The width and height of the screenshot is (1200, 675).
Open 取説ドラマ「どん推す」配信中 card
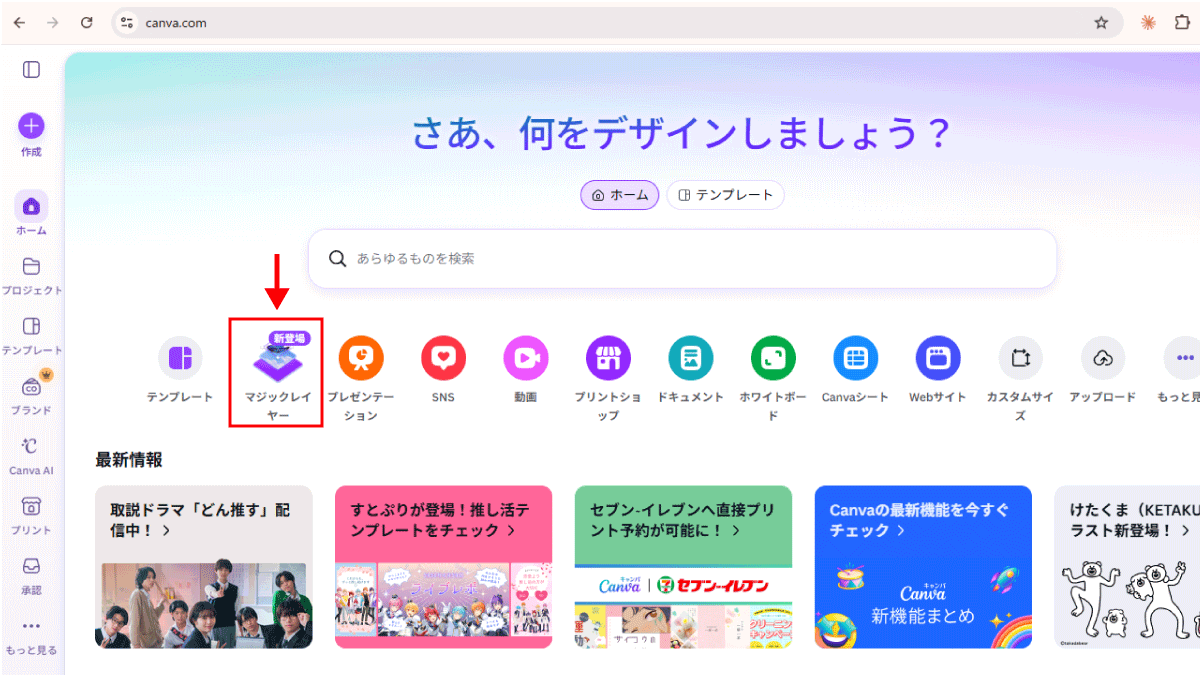tap(204, 567)
